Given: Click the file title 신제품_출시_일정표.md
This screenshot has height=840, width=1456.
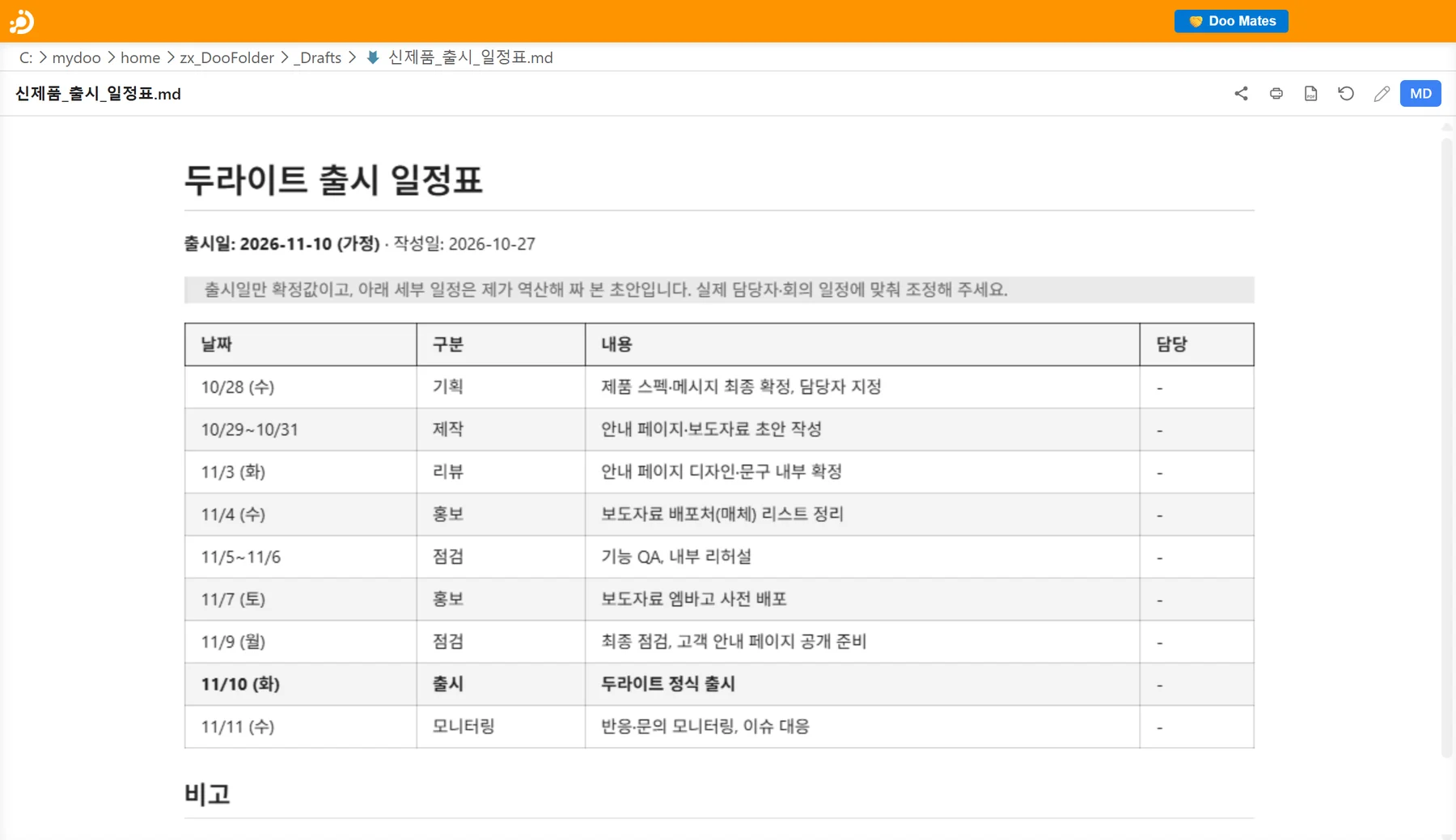Looking at the screenshot, I should [98, 94].
